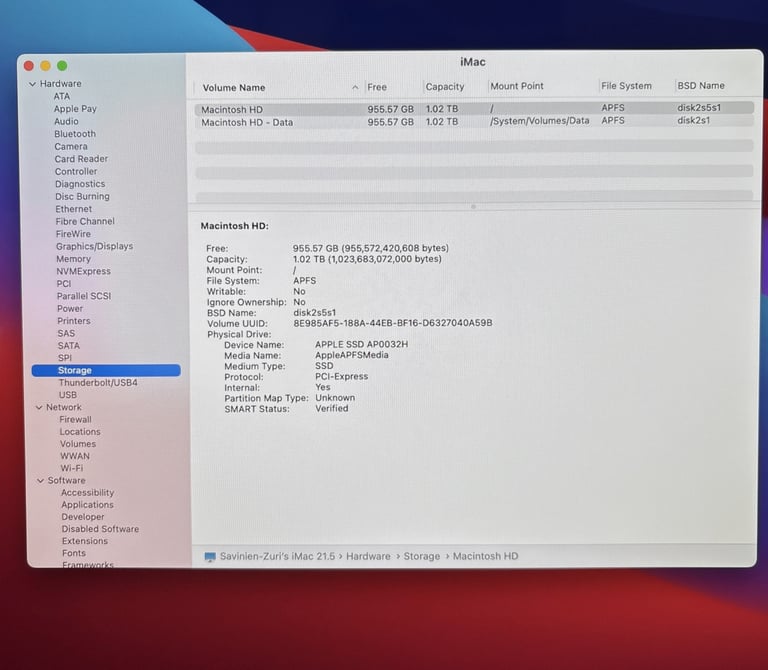Open Card Reader hardware info
Image resolution: width=768 pixels, height=670 pixels.
point(81,159)
